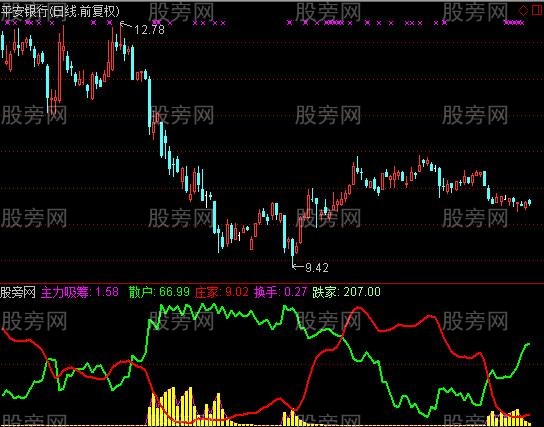
Task: Click the low price label 9.42
Action: click(x=317, y=267)
